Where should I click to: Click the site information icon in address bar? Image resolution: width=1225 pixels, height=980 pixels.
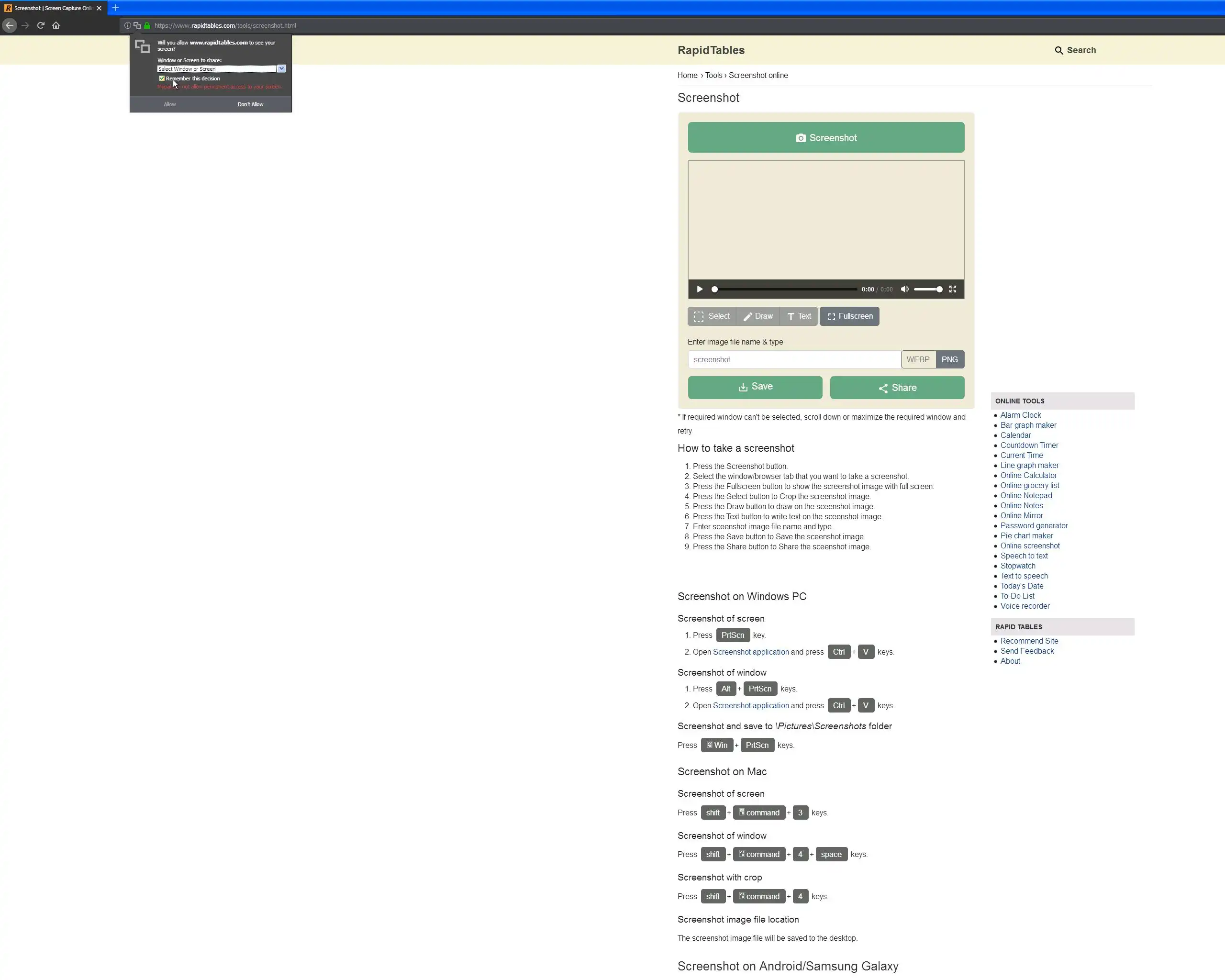(128, 25)
